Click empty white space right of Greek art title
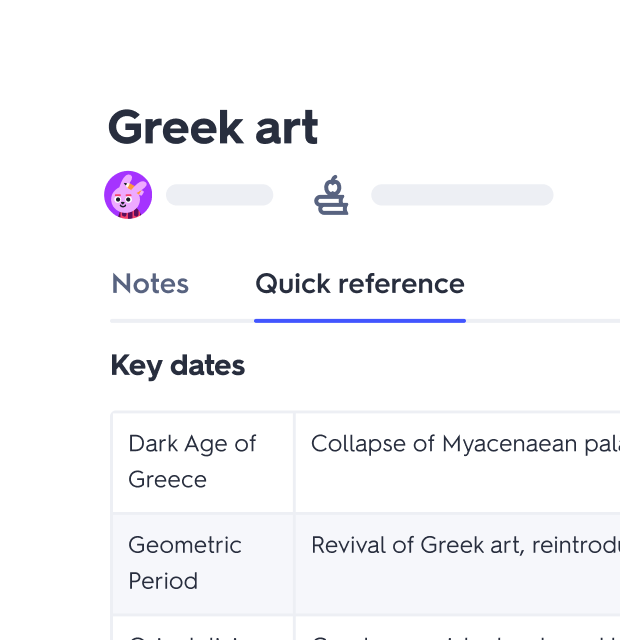 (x=470, y=128)
